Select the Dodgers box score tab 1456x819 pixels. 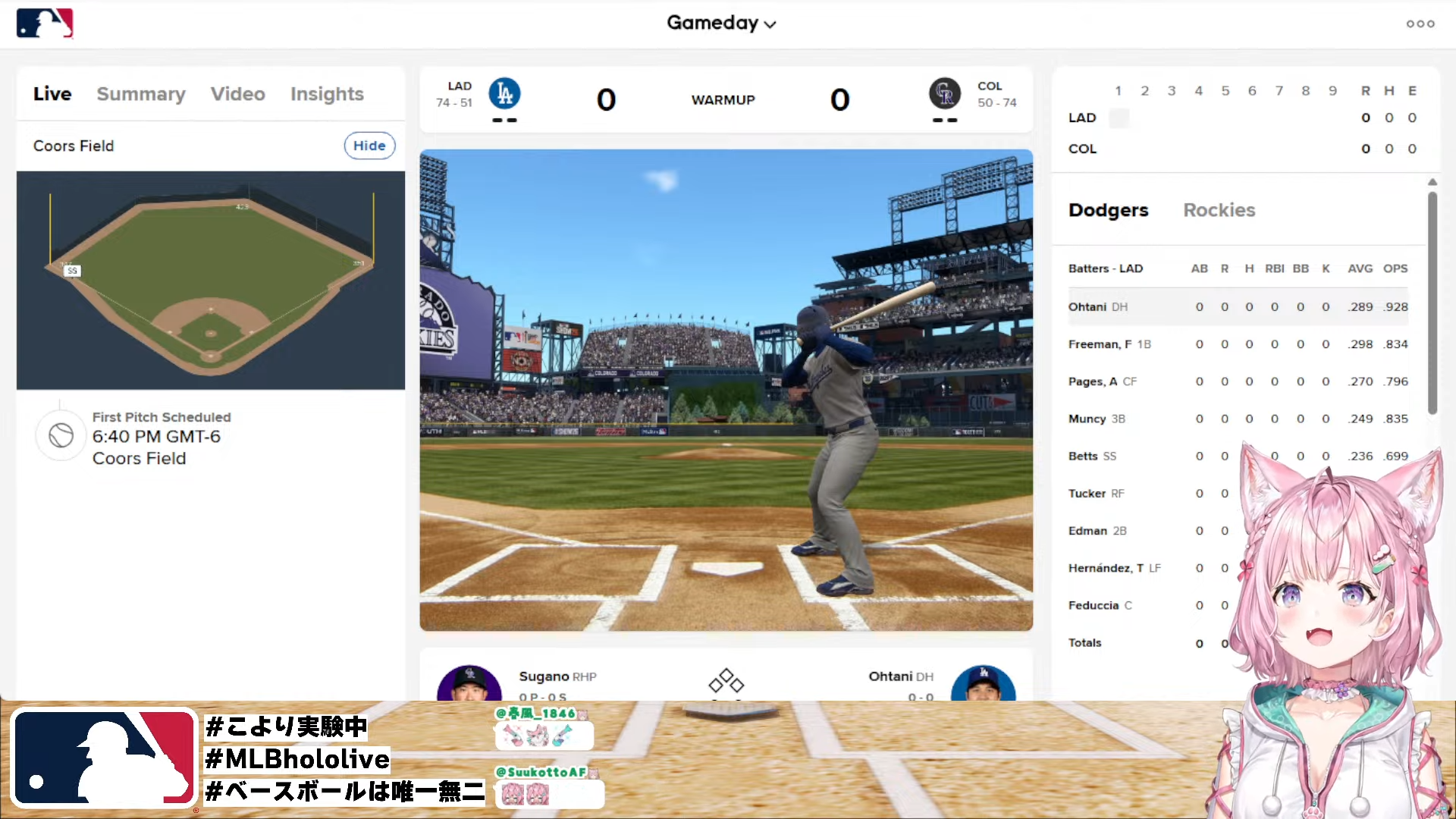(x=1108, y=210)
